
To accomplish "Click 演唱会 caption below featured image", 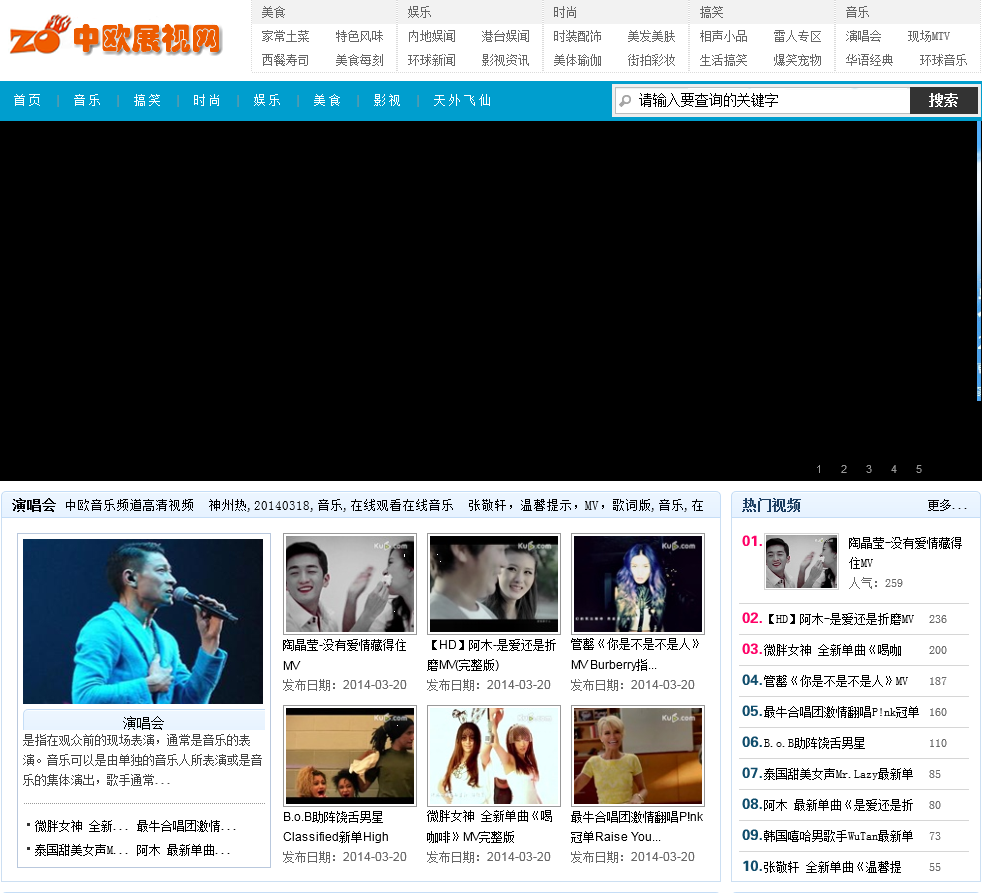I will pos(143,723).
